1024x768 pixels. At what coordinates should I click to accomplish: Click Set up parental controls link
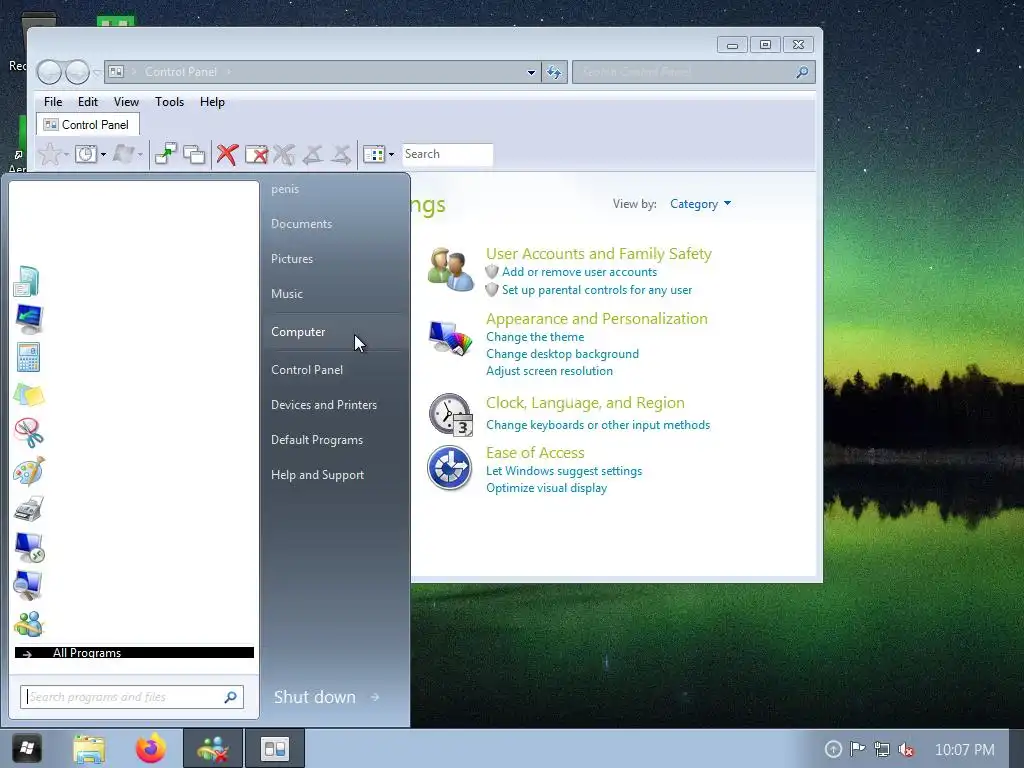pyautogui.click(x=596, y=290)
